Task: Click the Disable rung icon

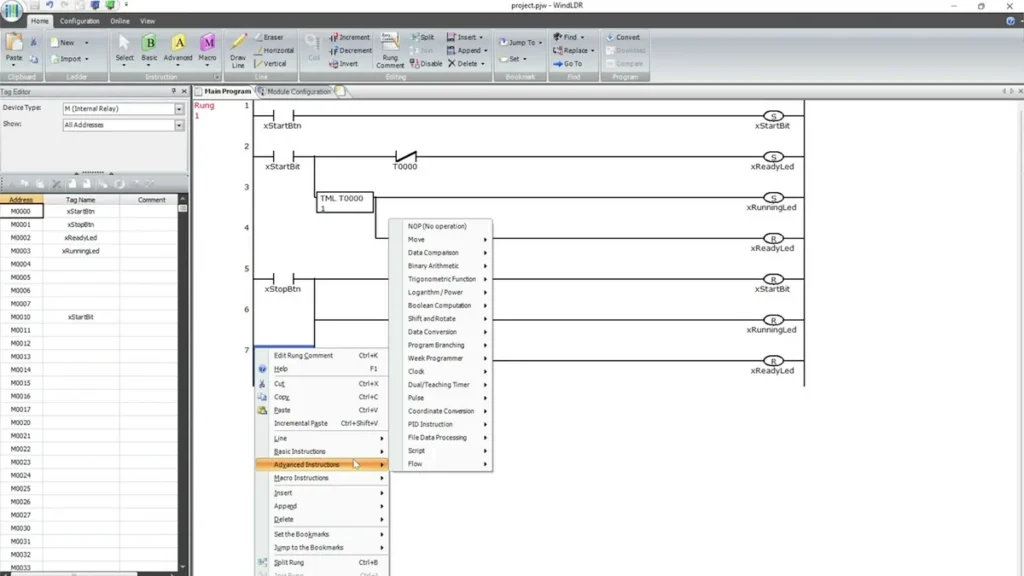Action: 426,63
